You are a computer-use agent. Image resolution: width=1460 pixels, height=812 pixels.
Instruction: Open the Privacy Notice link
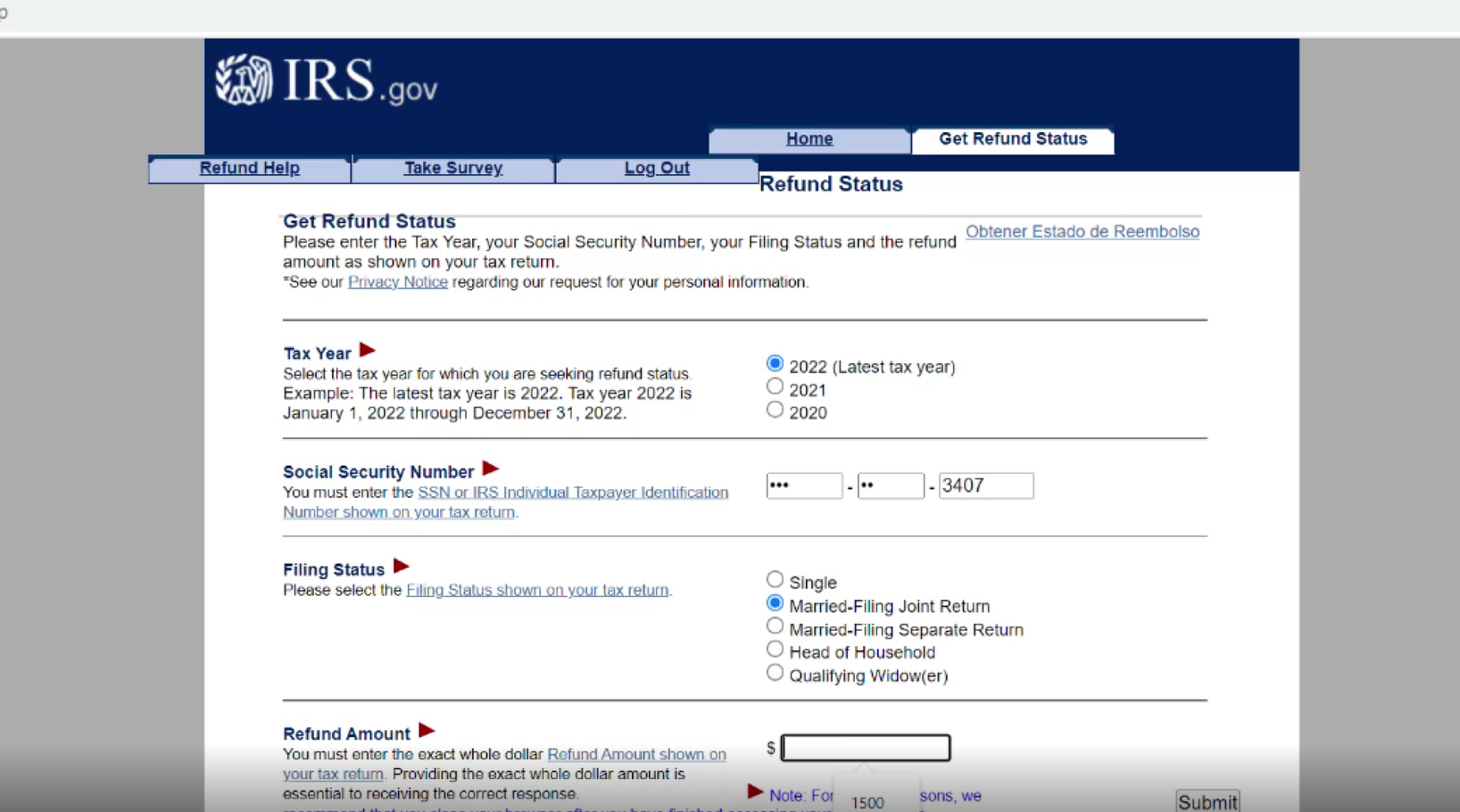coord(397,282)
